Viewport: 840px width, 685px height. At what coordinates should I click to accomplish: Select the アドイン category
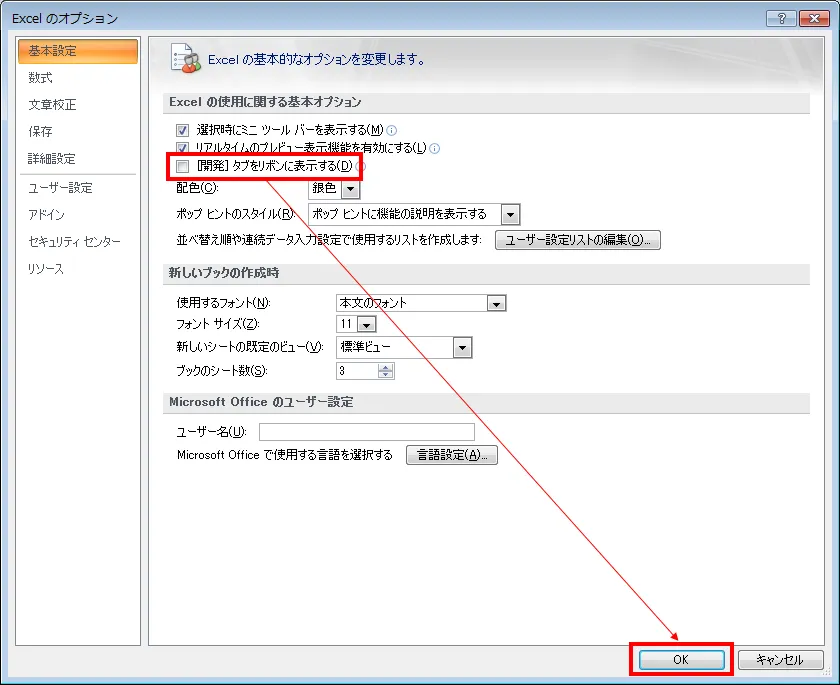78,215
